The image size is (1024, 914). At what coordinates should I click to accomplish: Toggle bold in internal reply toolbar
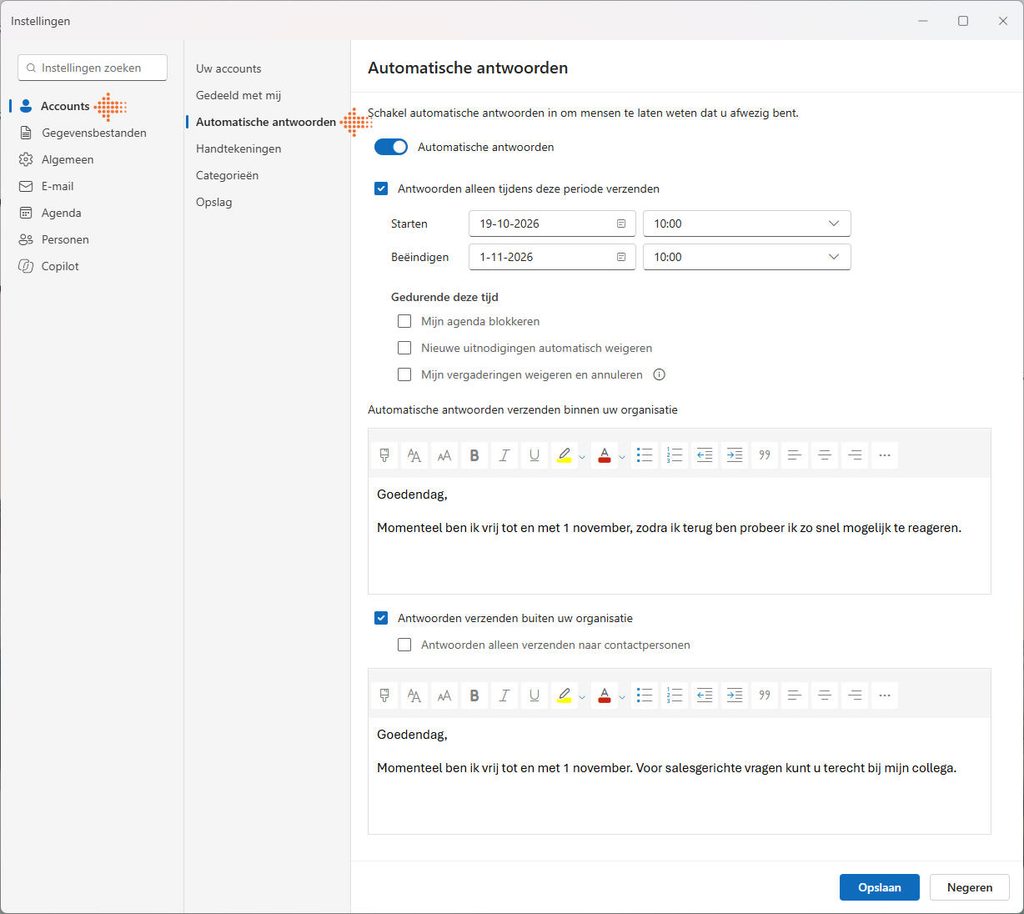(474, 455)
